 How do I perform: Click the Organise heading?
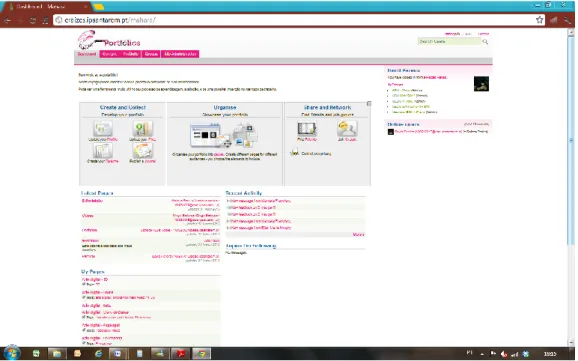point(225,107)
